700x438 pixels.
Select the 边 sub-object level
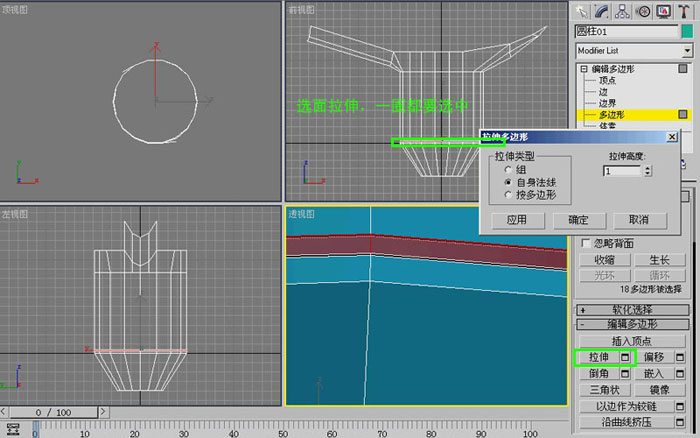603,92
